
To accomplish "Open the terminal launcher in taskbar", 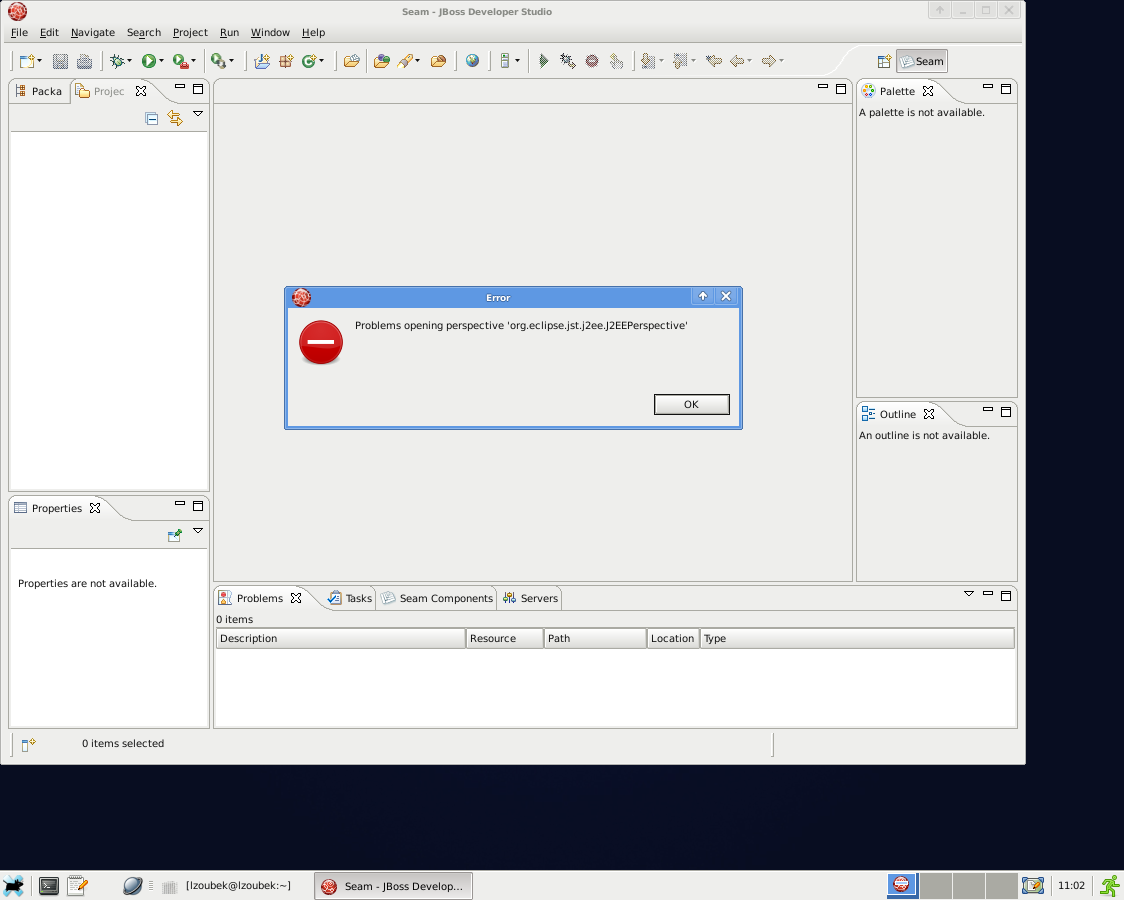I will tap(49, 886).
